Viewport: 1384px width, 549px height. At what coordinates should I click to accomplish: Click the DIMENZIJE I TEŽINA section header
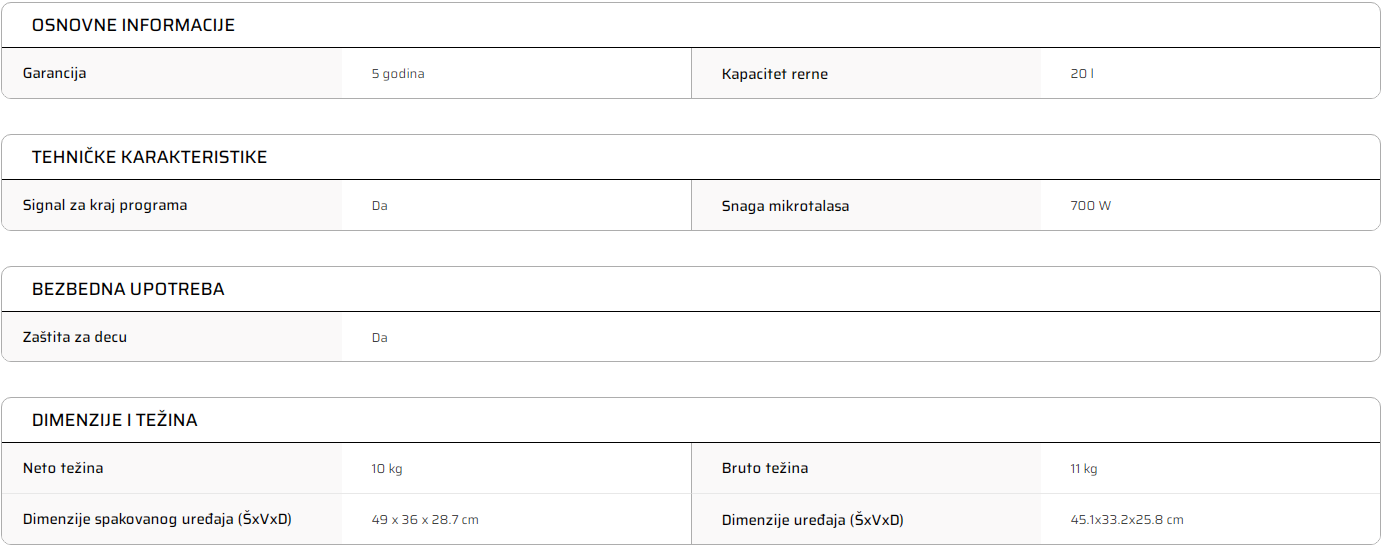tap(114, 421)
